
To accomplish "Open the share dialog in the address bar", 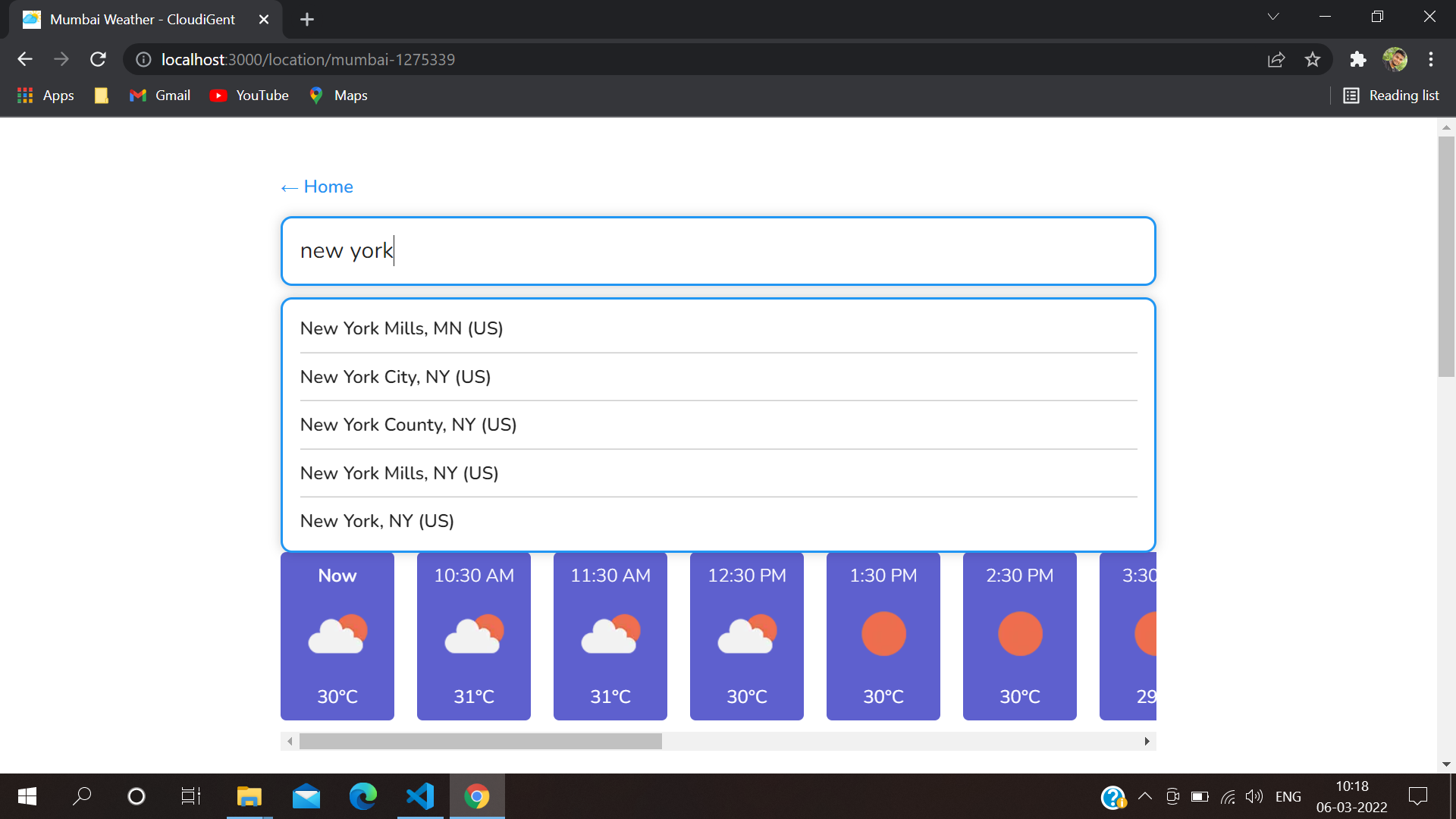I will (1277, 59).
